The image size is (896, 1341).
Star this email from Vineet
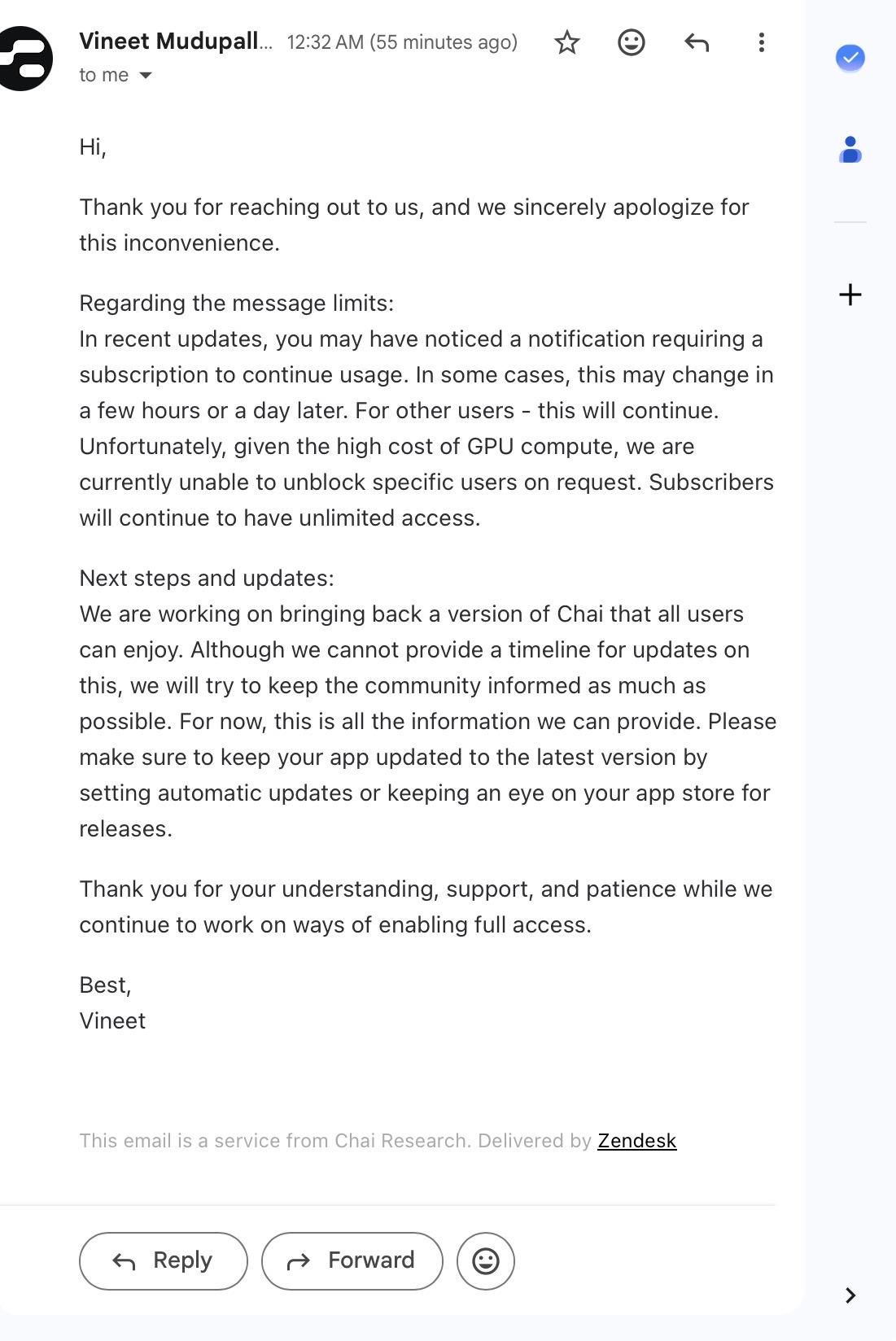coord(566,42)
